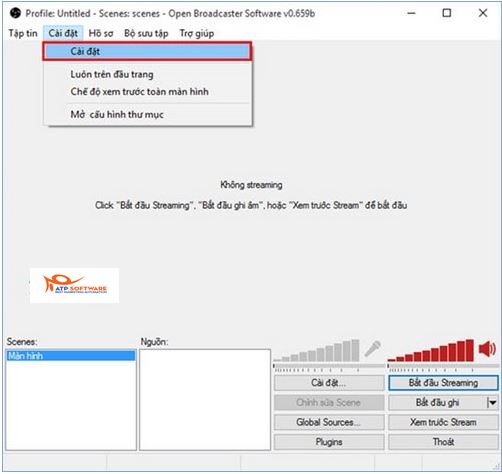The width and height of the screenshot is (502, 474).
Task: Expand the Bắt đầu ghi dropdown arrow
Action: click(492, 403)
